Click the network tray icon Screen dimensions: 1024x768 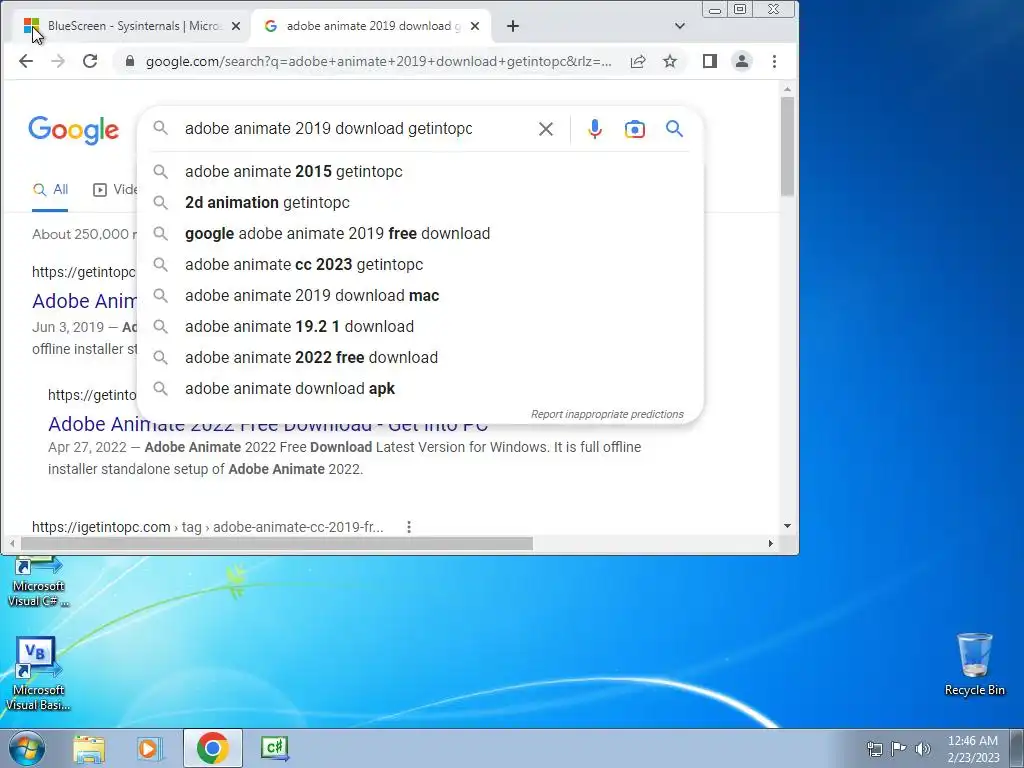[x=874, y=749]
